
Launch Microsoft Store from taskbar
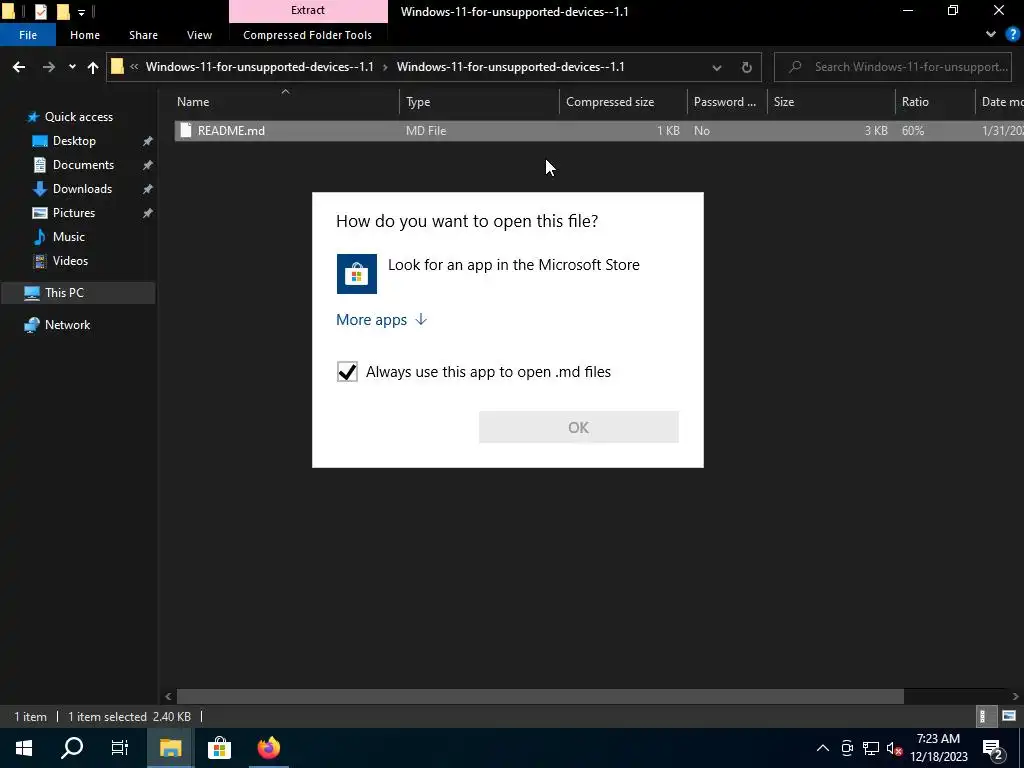coord(219,748)
